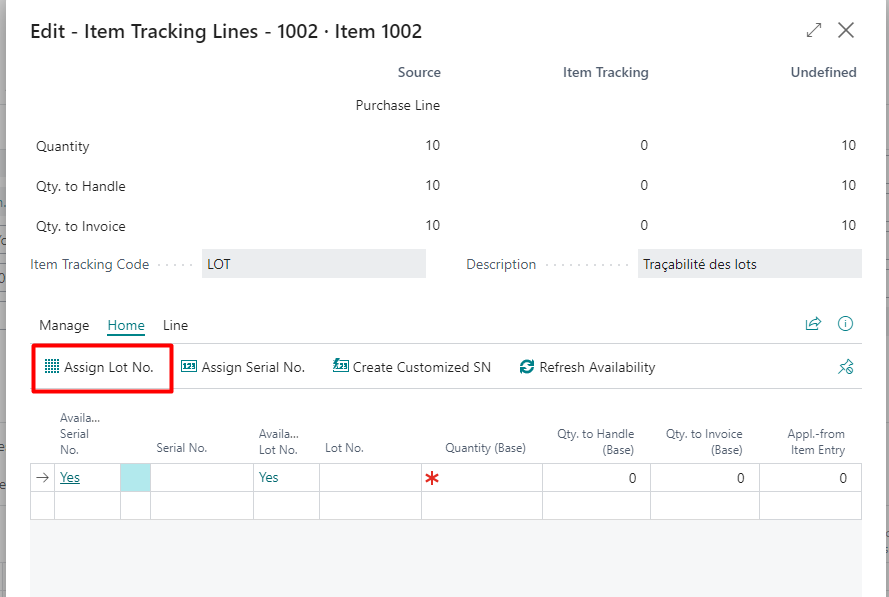Select the first row arrow indicator
Image resolution: width=889 pixels, height=597 pixels.
pyautogui.click(x=42, y=478)
